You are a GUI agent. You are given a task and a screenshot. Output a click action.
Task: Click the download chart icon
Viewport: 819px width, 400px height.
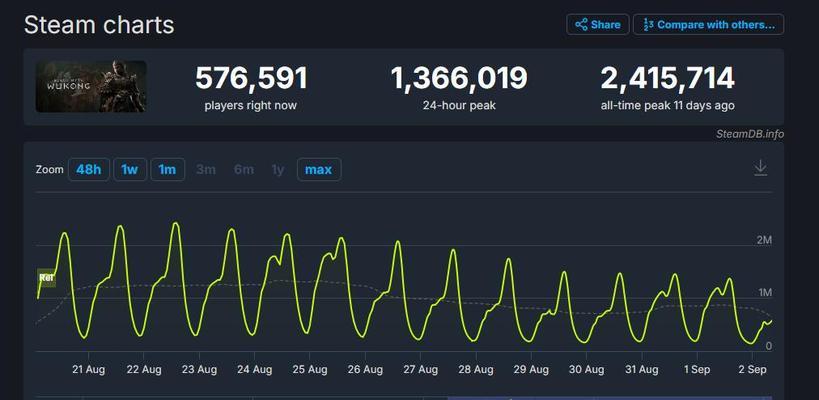click(x=760, y=168)
